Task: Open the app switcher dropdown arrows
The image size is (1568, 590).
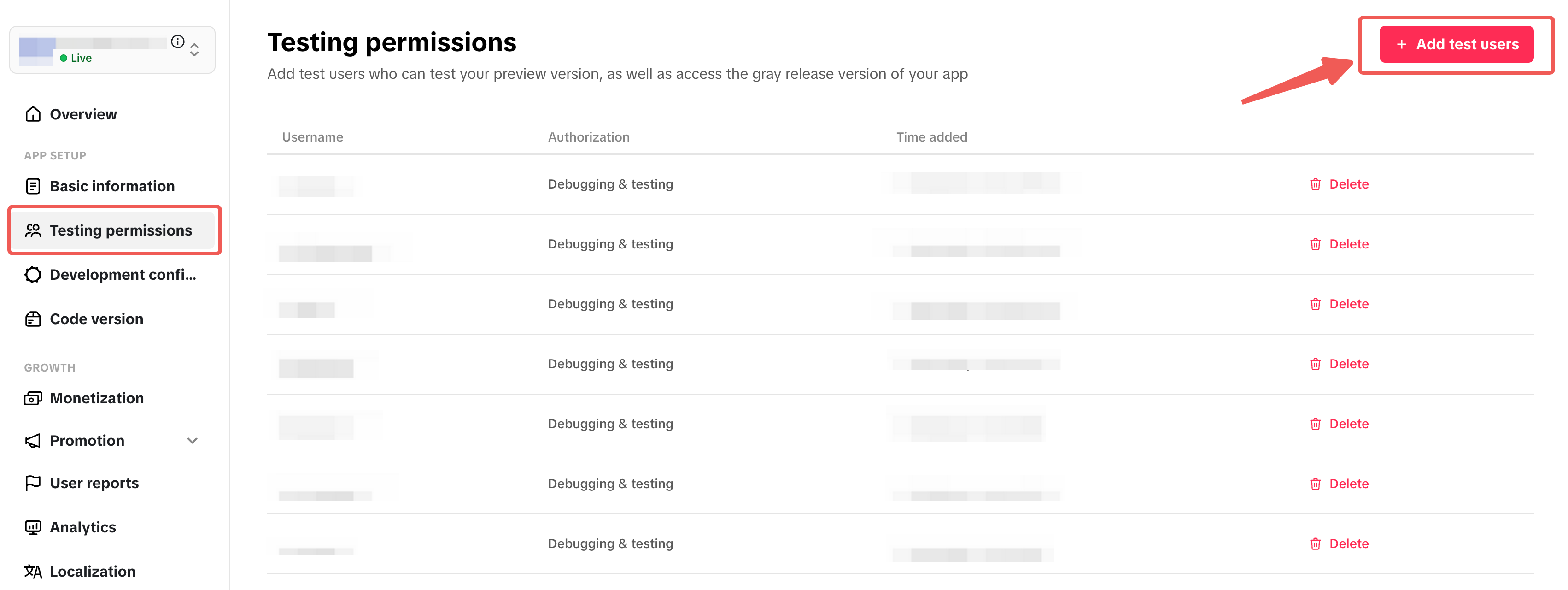Action: pyautogui.click(x=194, y=50)
